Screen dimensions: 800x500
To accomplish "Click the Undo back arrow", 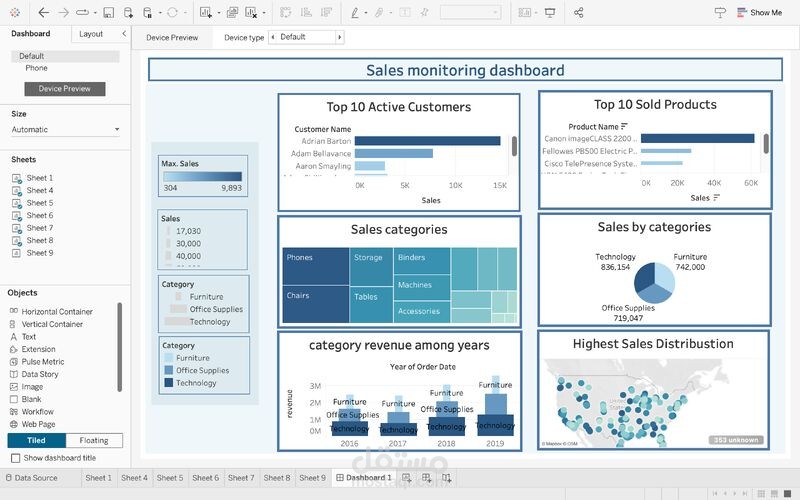I will click(x=44, y=13).
